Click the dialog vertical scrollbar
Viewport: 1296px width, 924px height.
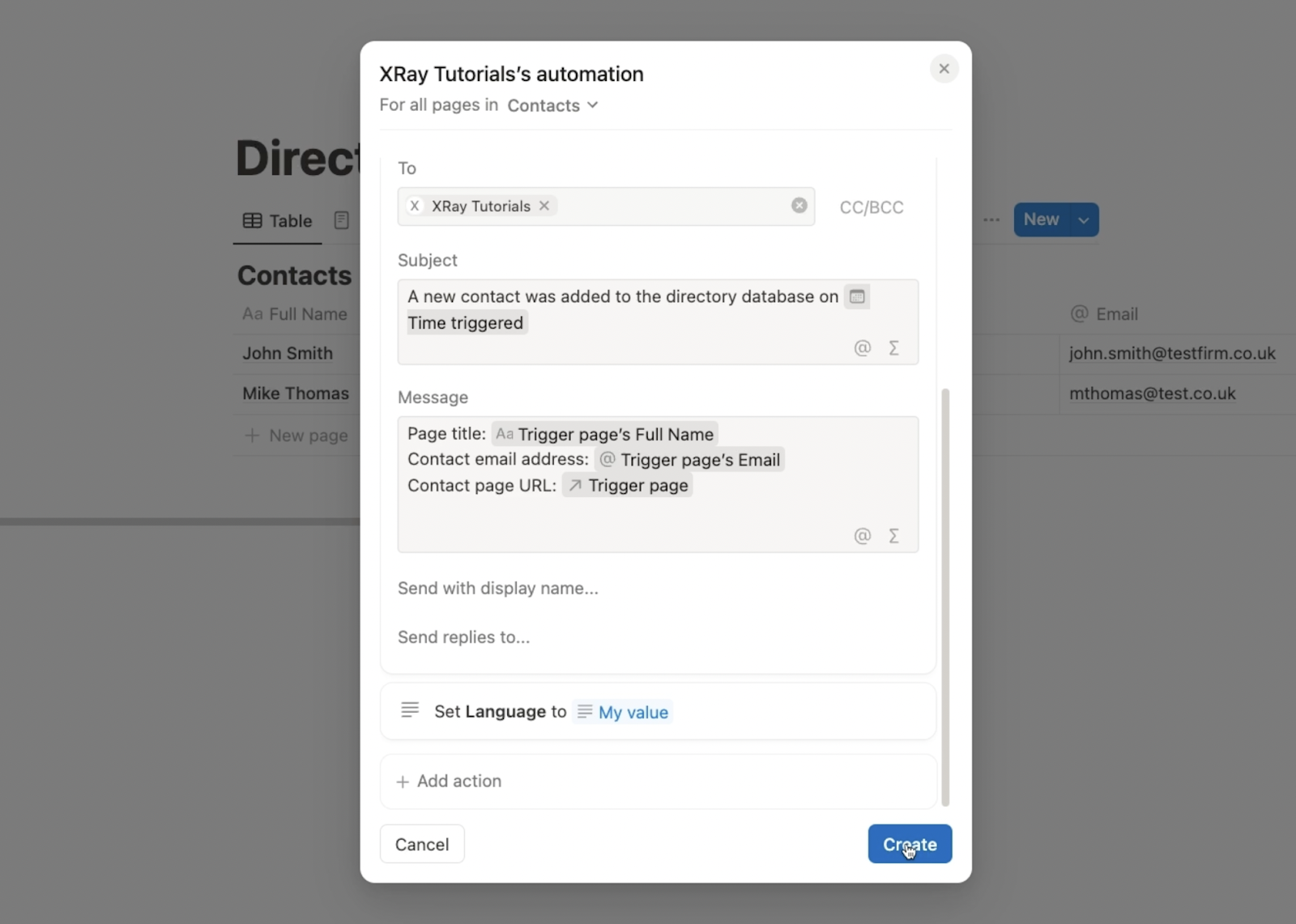click(x=945, y=597)
